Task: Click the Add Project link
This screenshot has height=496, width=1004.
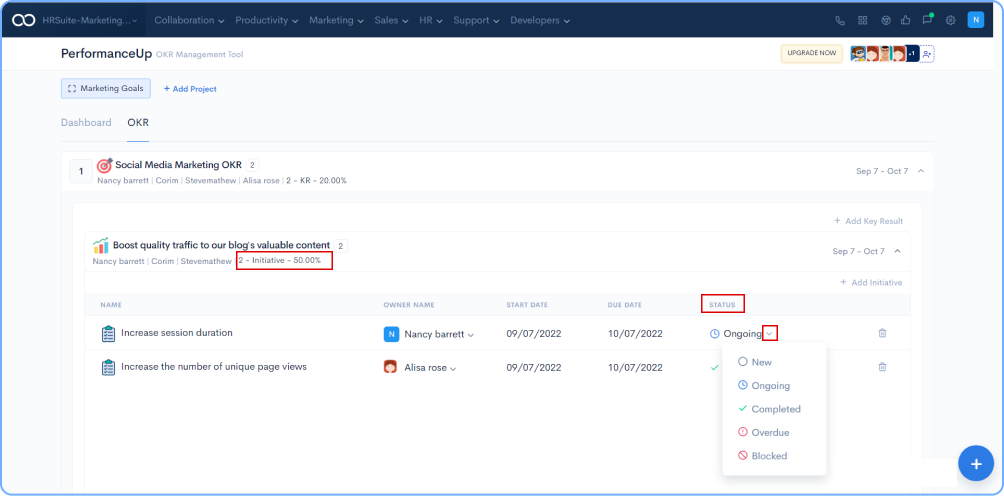Action: [x=190, y=89]
